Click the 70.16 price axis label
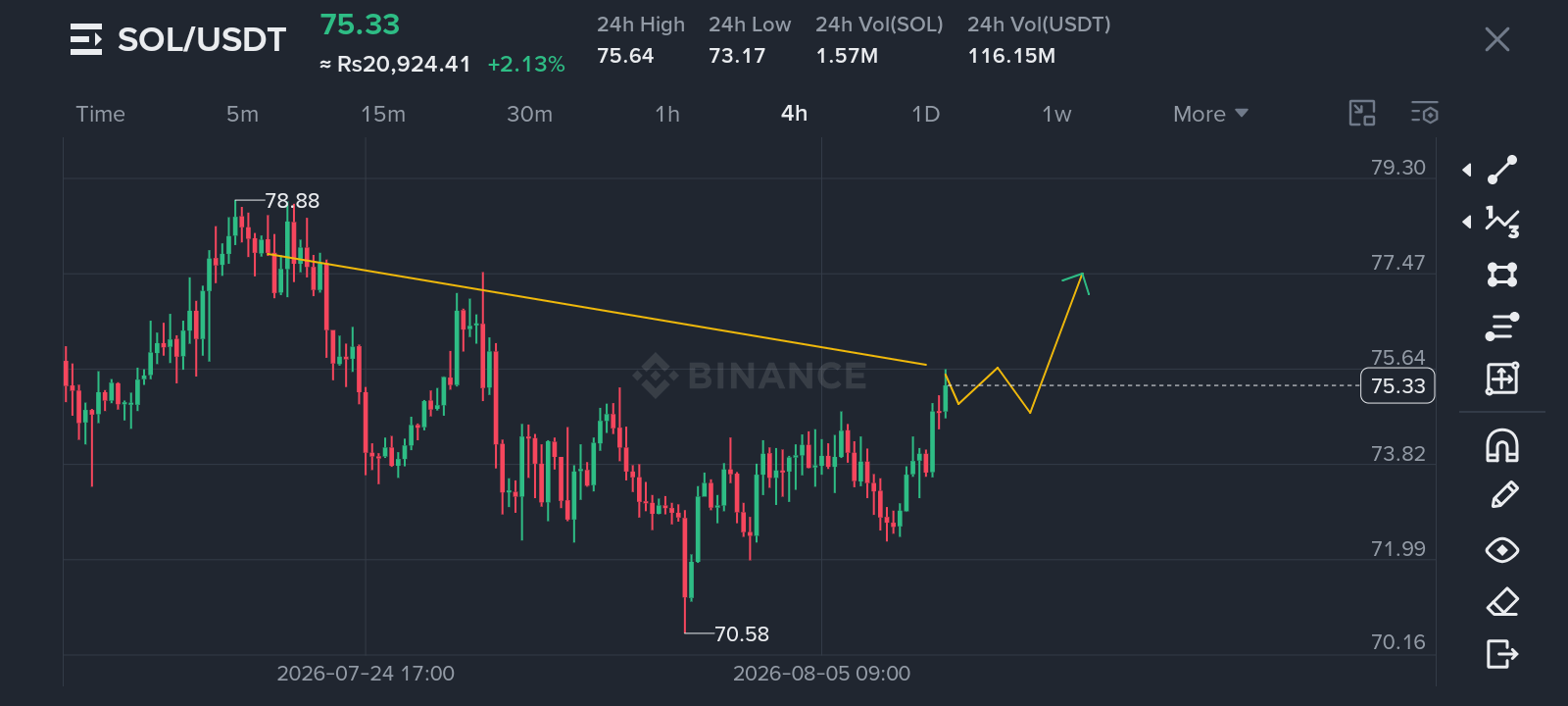Screen dimensions: 1568x706 click(x=1398, y=642)
